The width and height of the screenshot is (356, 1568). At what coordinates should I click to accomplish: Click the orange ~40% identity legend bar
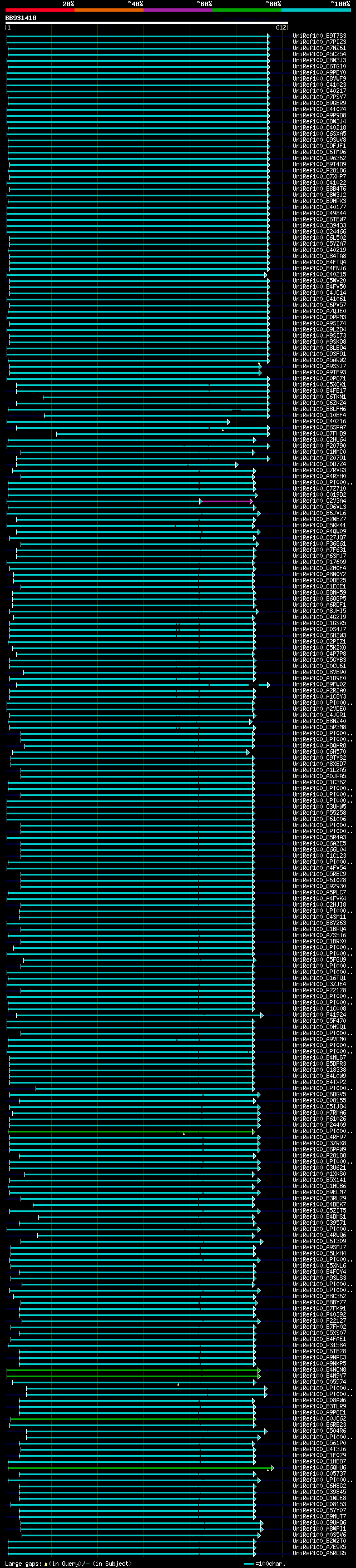click(x=109, y=10)
